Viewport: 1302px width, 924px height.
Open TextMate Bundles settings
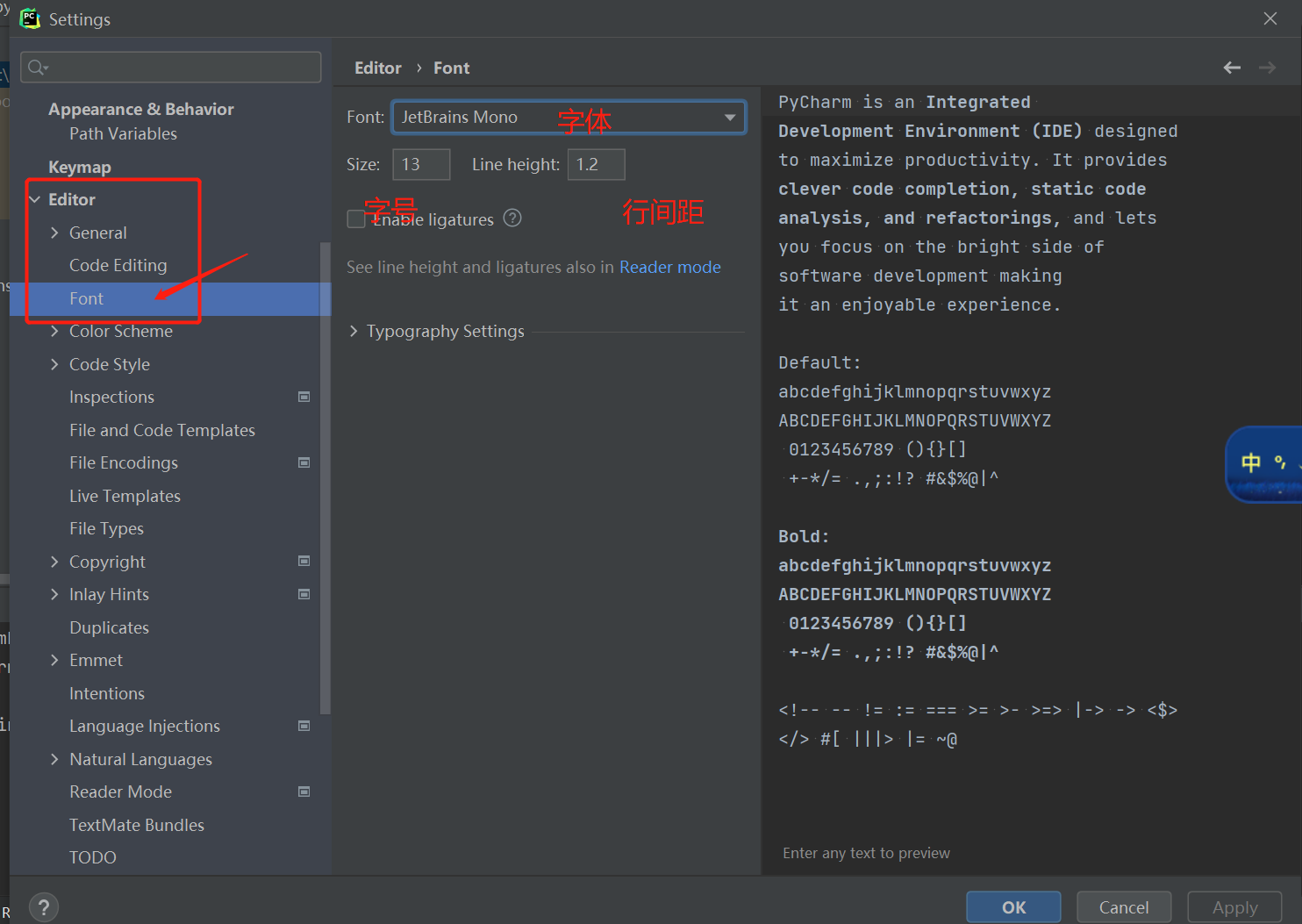137,825
